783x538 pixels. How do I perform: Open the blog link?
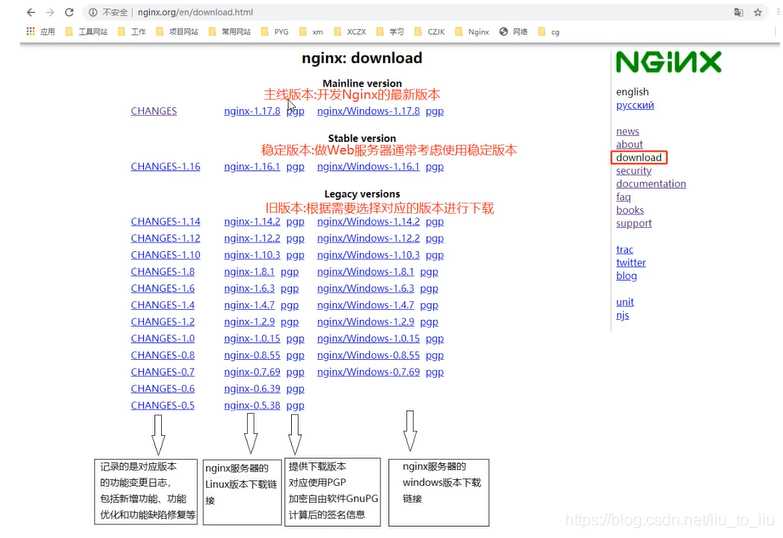coord(626,276)
